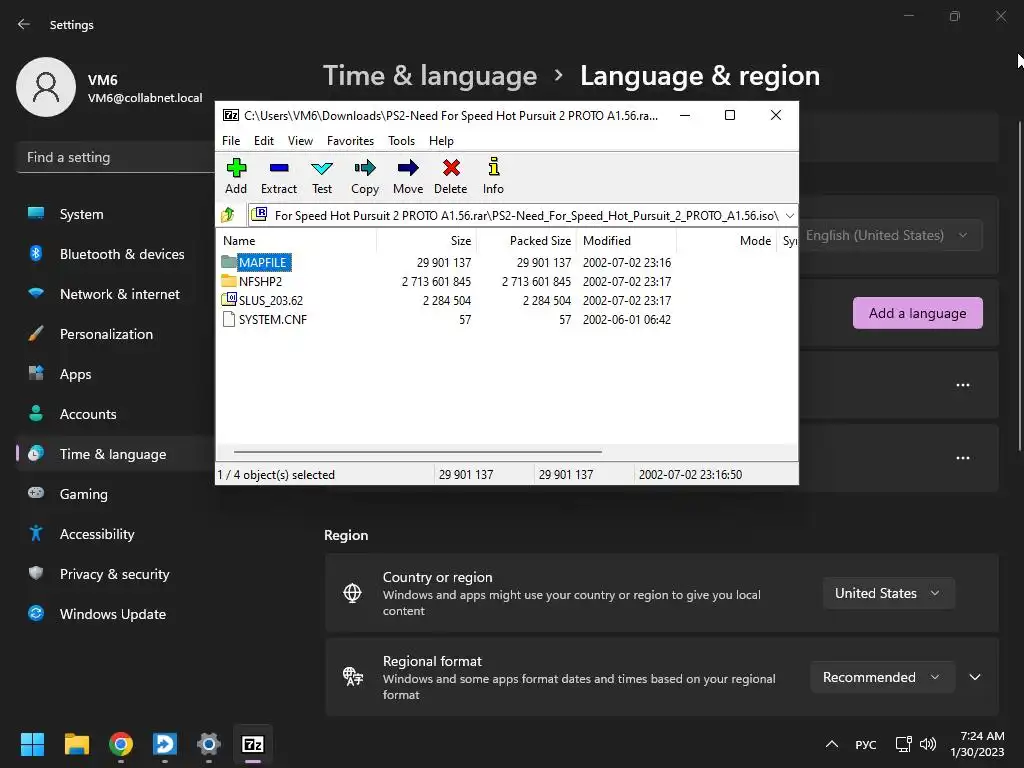Click the Move toolbar icon
Image resolution: width=1024 pixels, height=768 pixels.
click(x=408, y=176)
